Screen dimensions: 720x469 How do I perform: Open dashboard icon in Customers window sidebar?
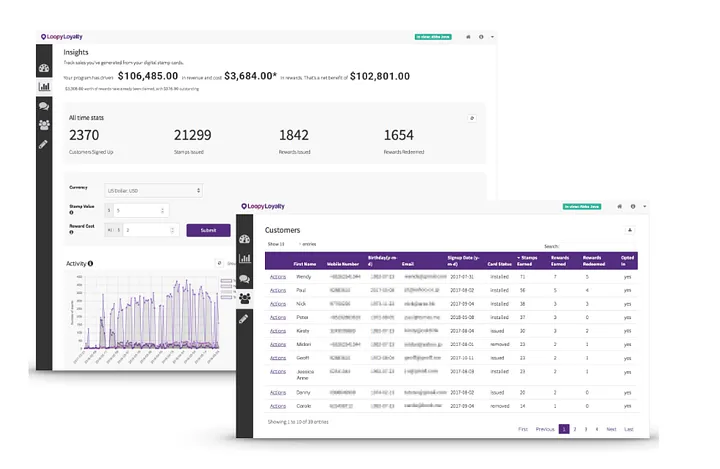click(x=245, y=239)
